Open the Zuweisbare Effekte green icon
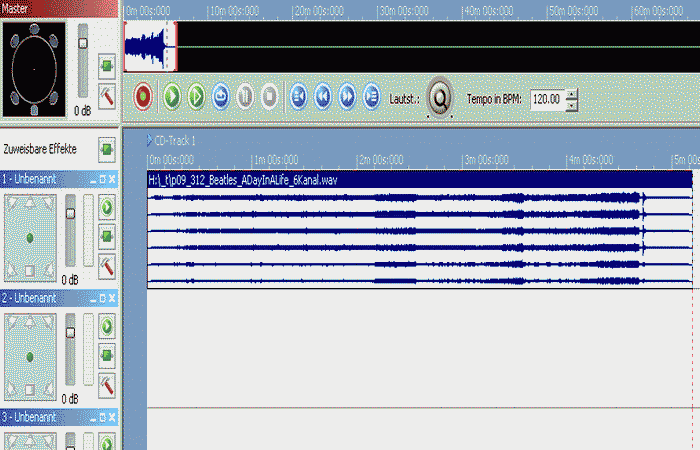Screen dimensions: 700x450 107,149
